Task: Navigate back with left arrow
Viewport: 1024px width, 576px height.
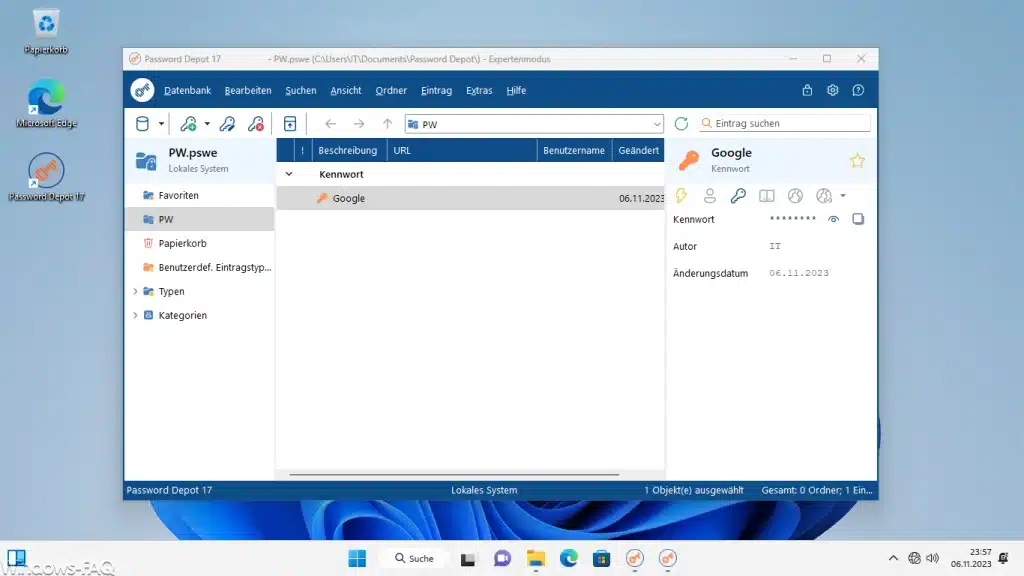Action: click(x=330, y=123)
